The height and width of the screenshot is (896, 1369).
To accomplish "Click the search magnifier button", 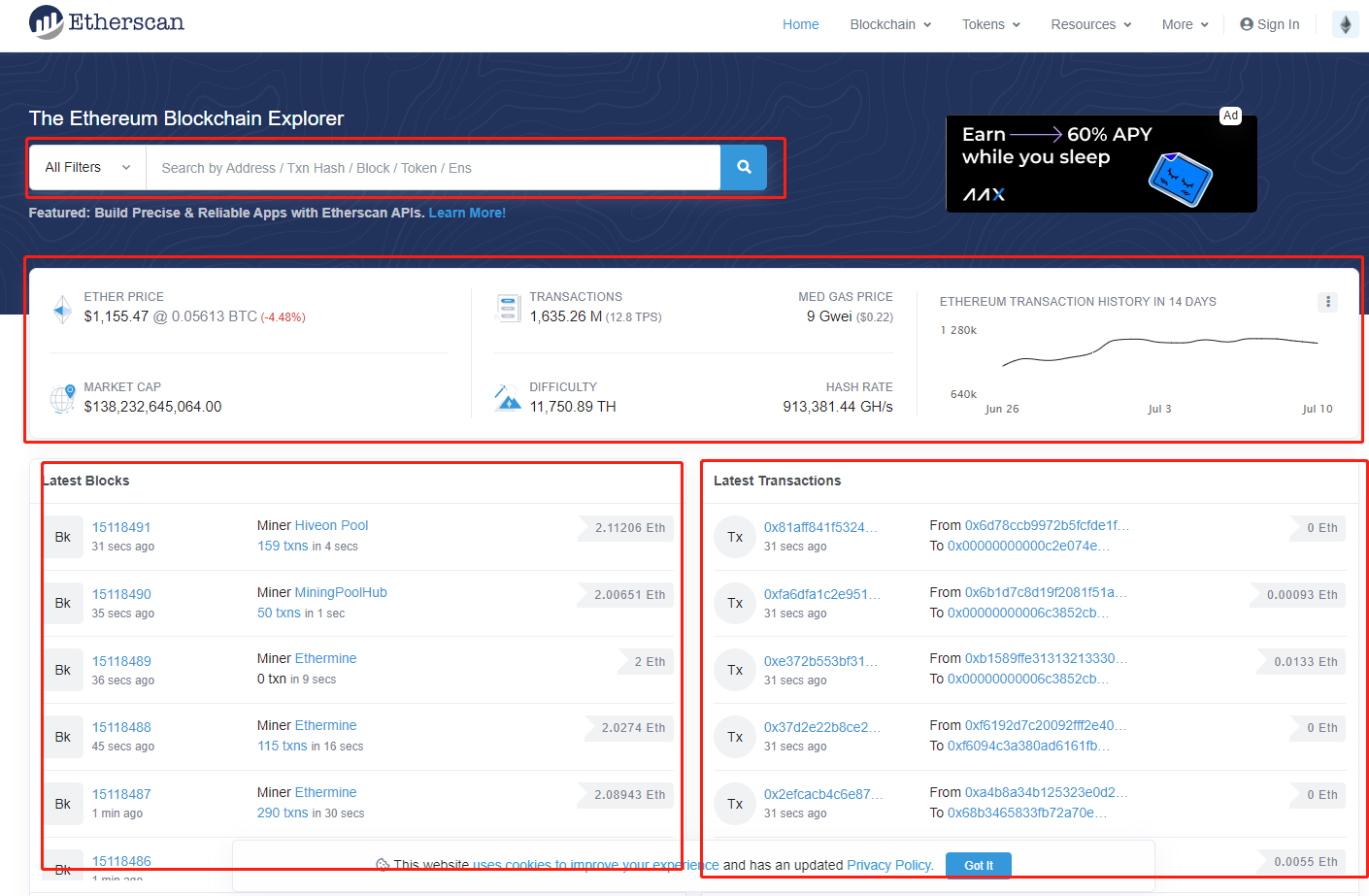I will pos(744,167).
